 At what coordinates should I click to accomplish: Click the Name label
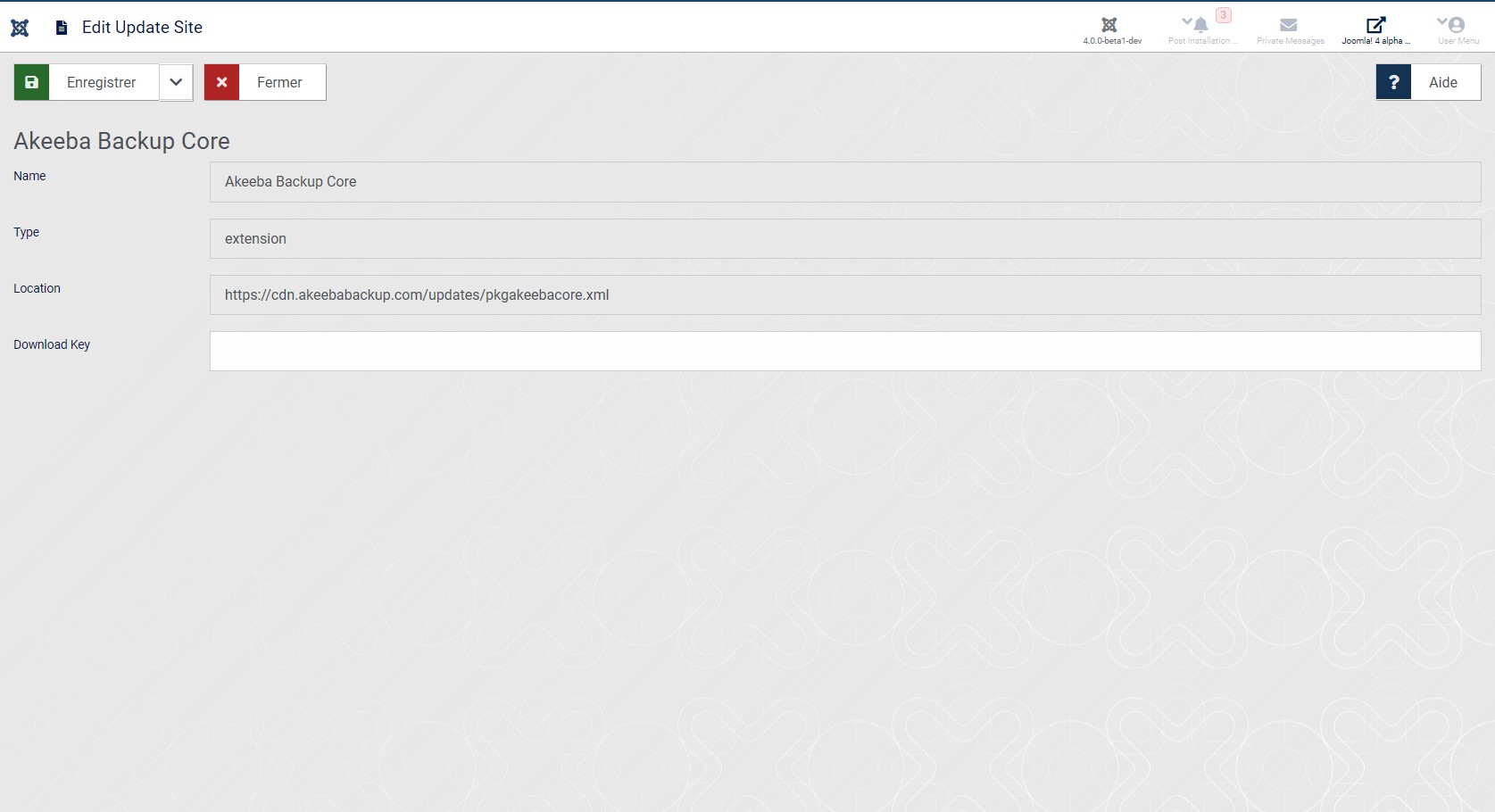[29, 176]
